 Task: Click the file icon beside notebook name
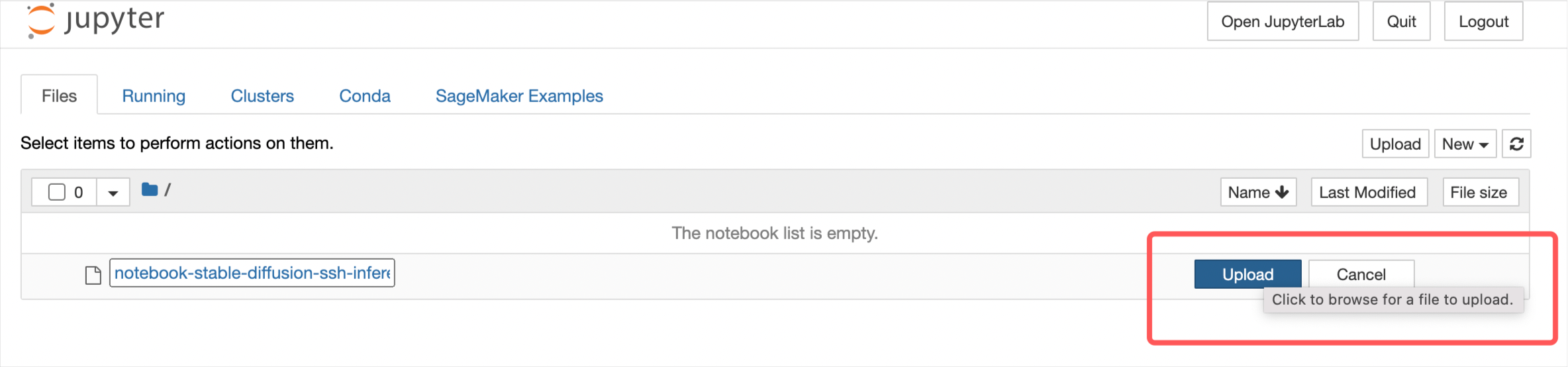point(93,275)
